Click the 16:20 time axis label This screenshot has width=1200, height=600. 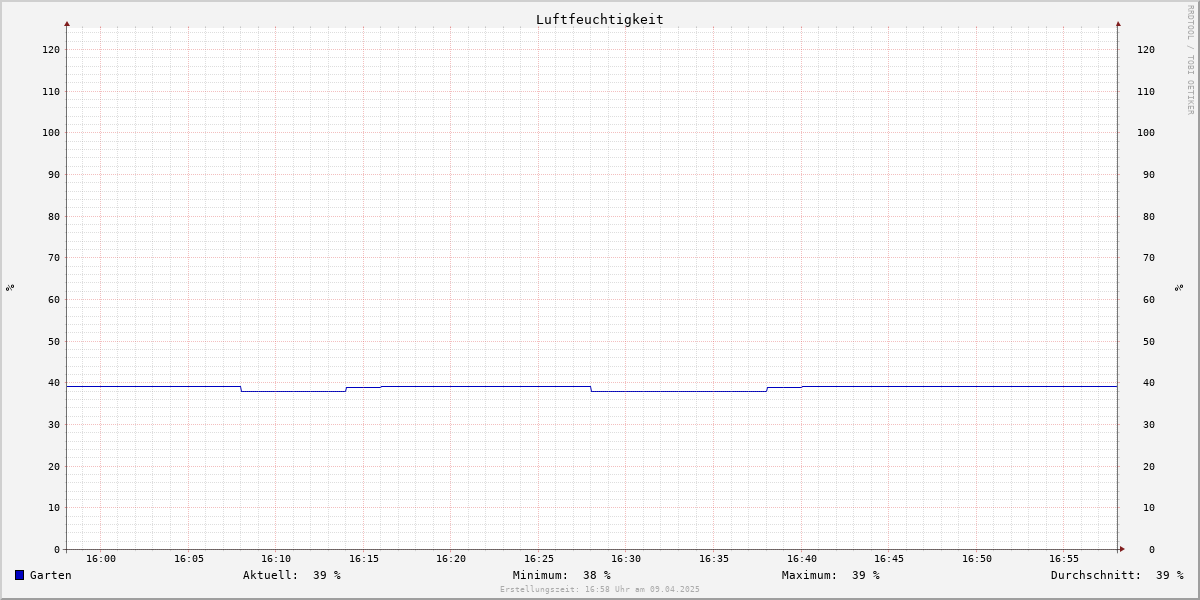(451, 559)
